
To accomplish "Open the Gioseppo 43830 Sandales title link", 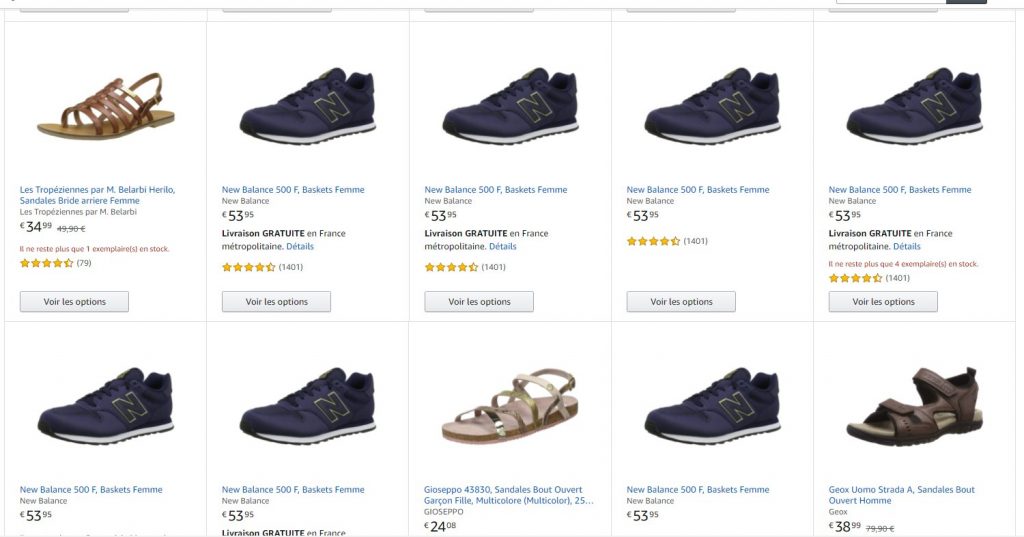I will (x=508, y=495).
